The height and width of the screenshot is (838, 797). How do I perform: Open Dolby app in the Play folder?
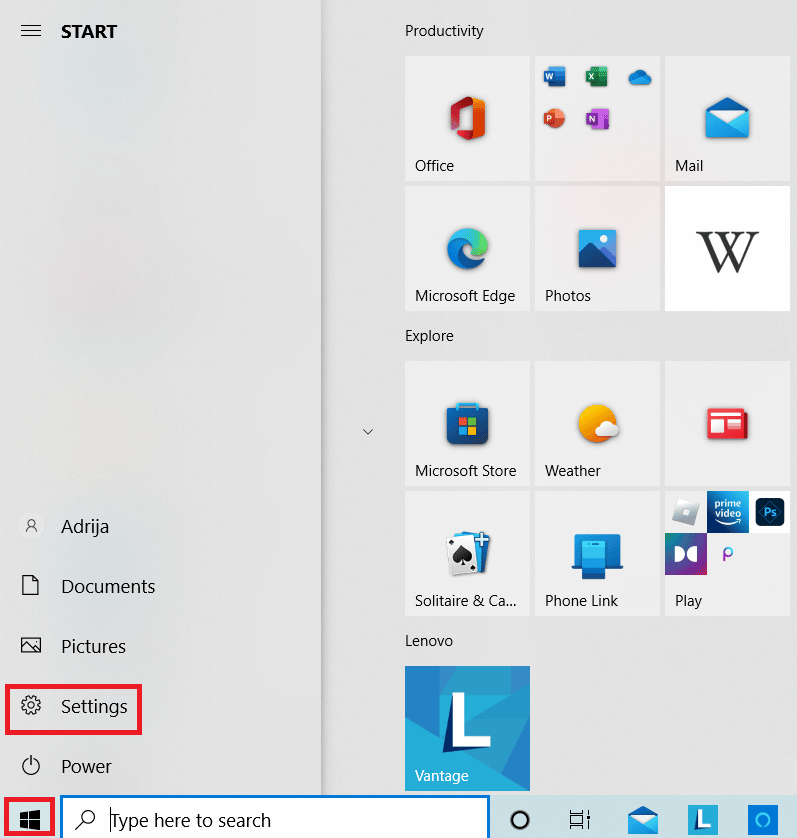[x=686, y=554]
